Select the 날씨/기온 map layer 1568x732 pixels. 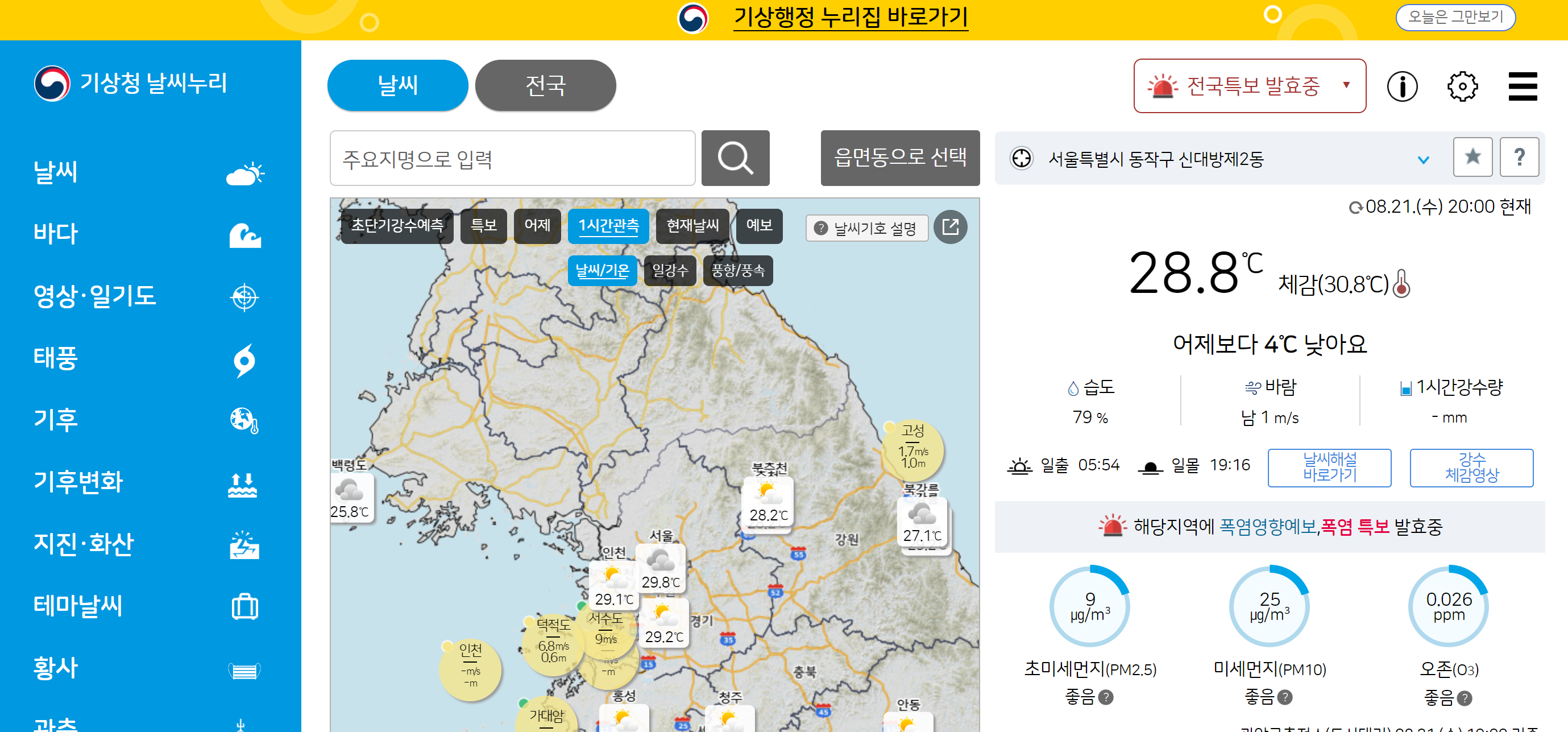click(602, 270)
